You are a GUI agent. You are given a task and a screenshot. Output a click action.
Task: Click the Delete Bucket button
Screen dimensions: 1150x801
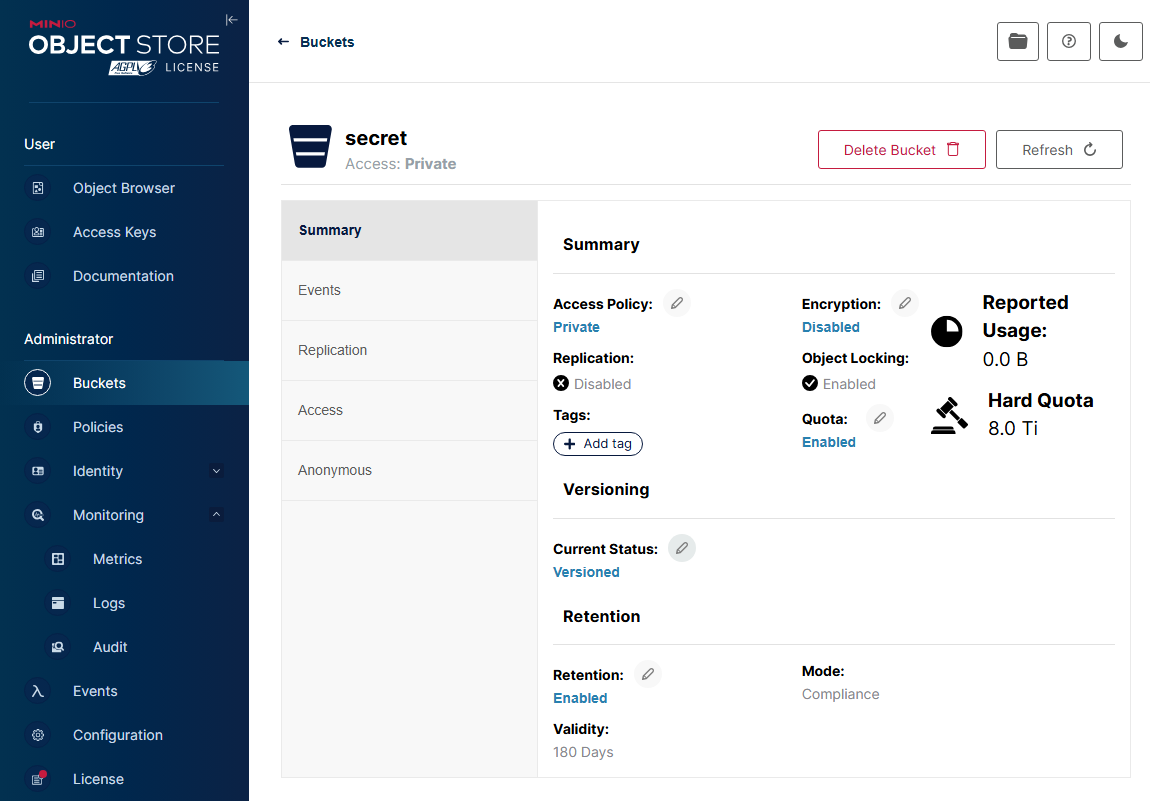(901, 150)
